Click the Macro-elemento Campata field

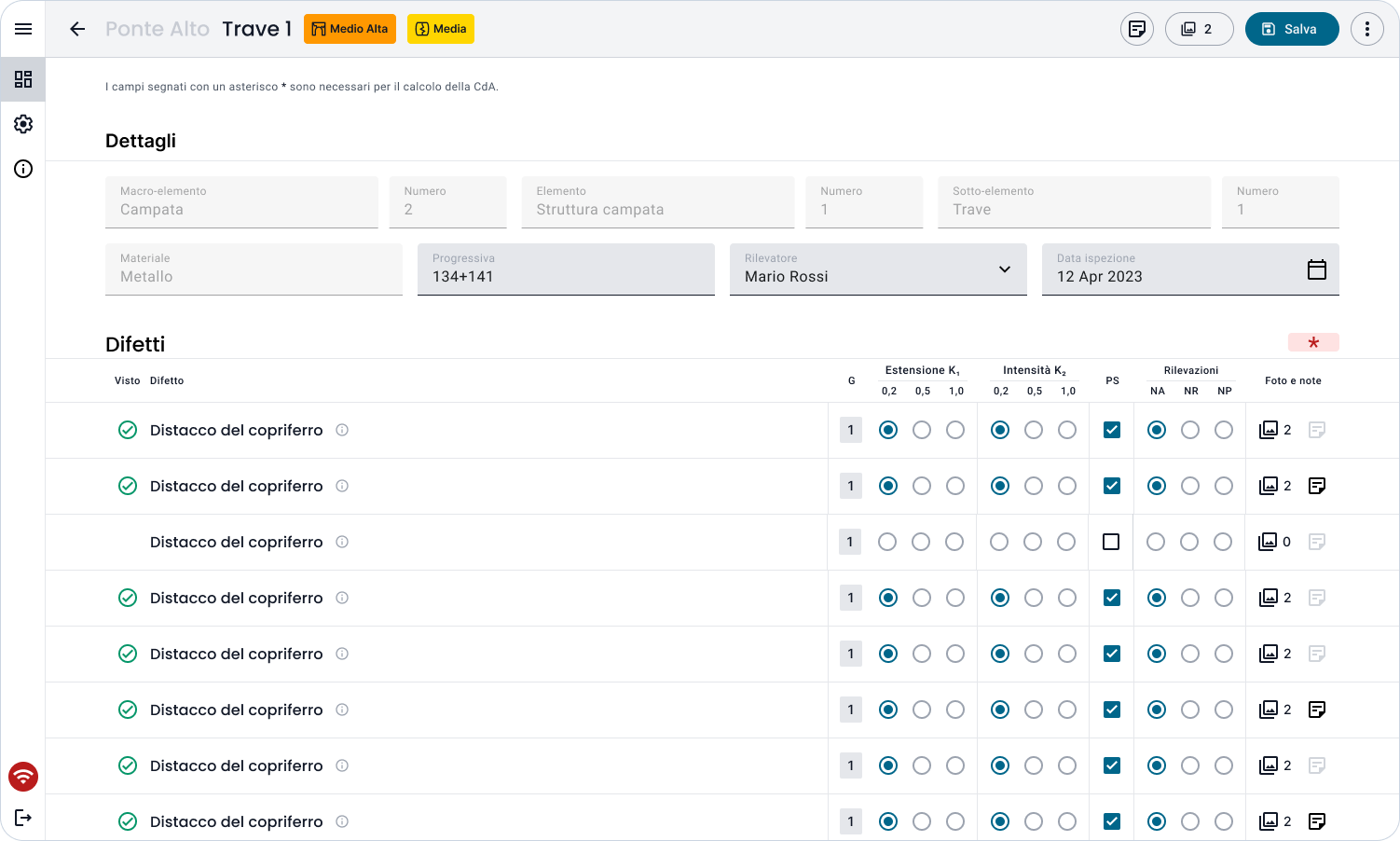[x=241, y=202]
